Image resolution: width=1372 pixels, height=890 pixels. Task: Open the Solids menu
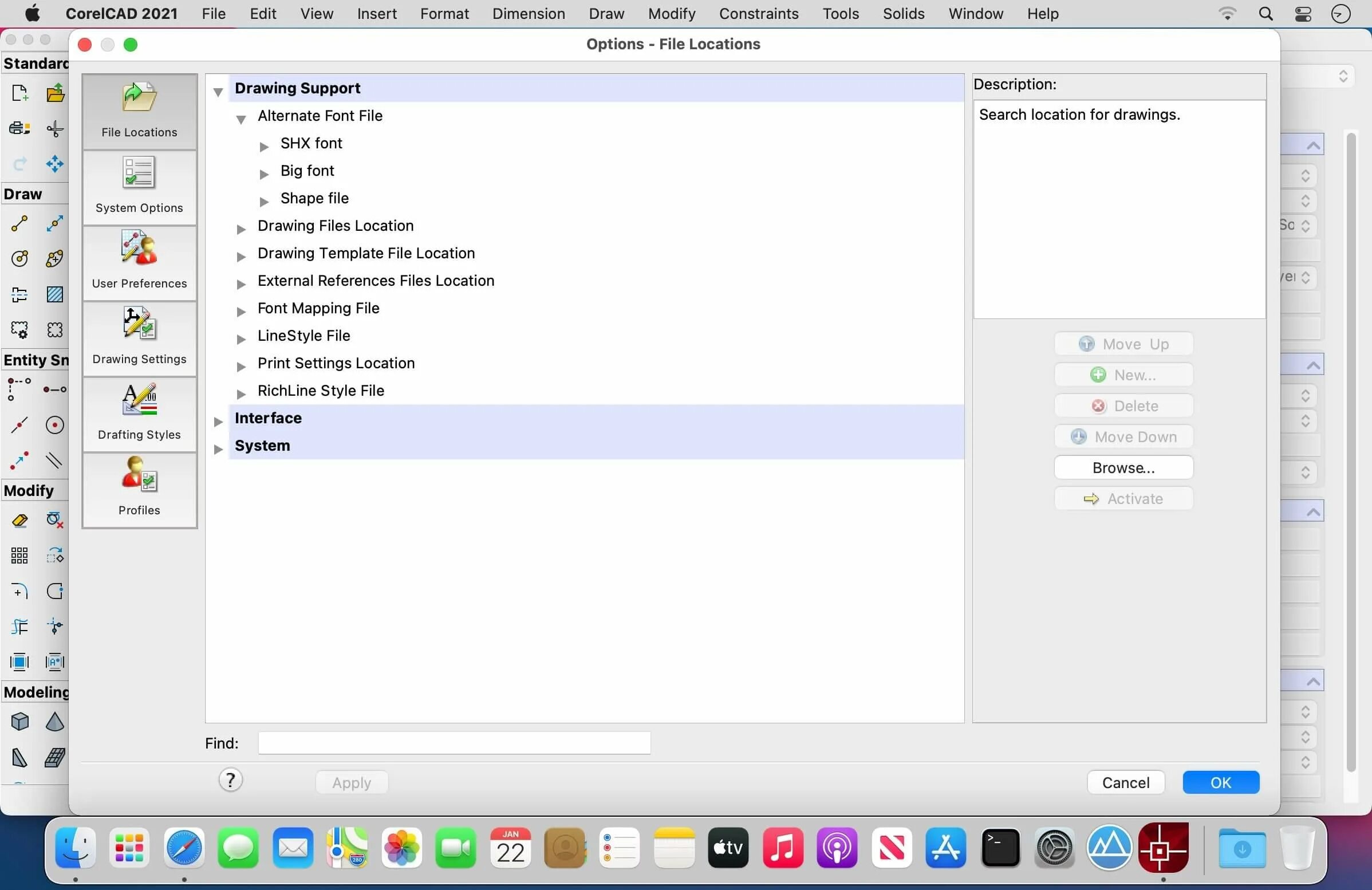tap(904, 13)
